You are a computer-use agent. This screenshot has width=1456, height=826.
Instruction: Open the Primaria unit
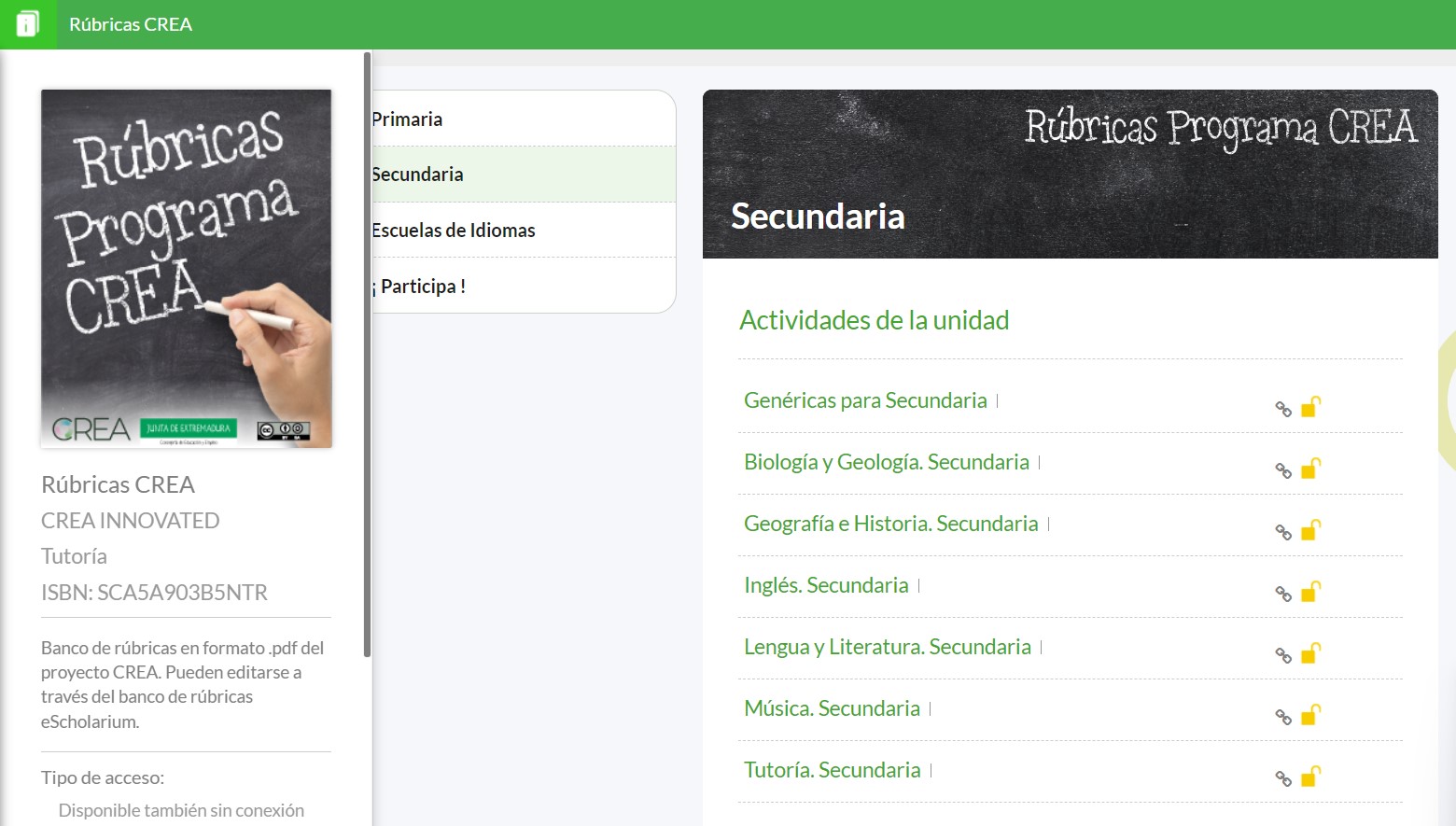523,119
